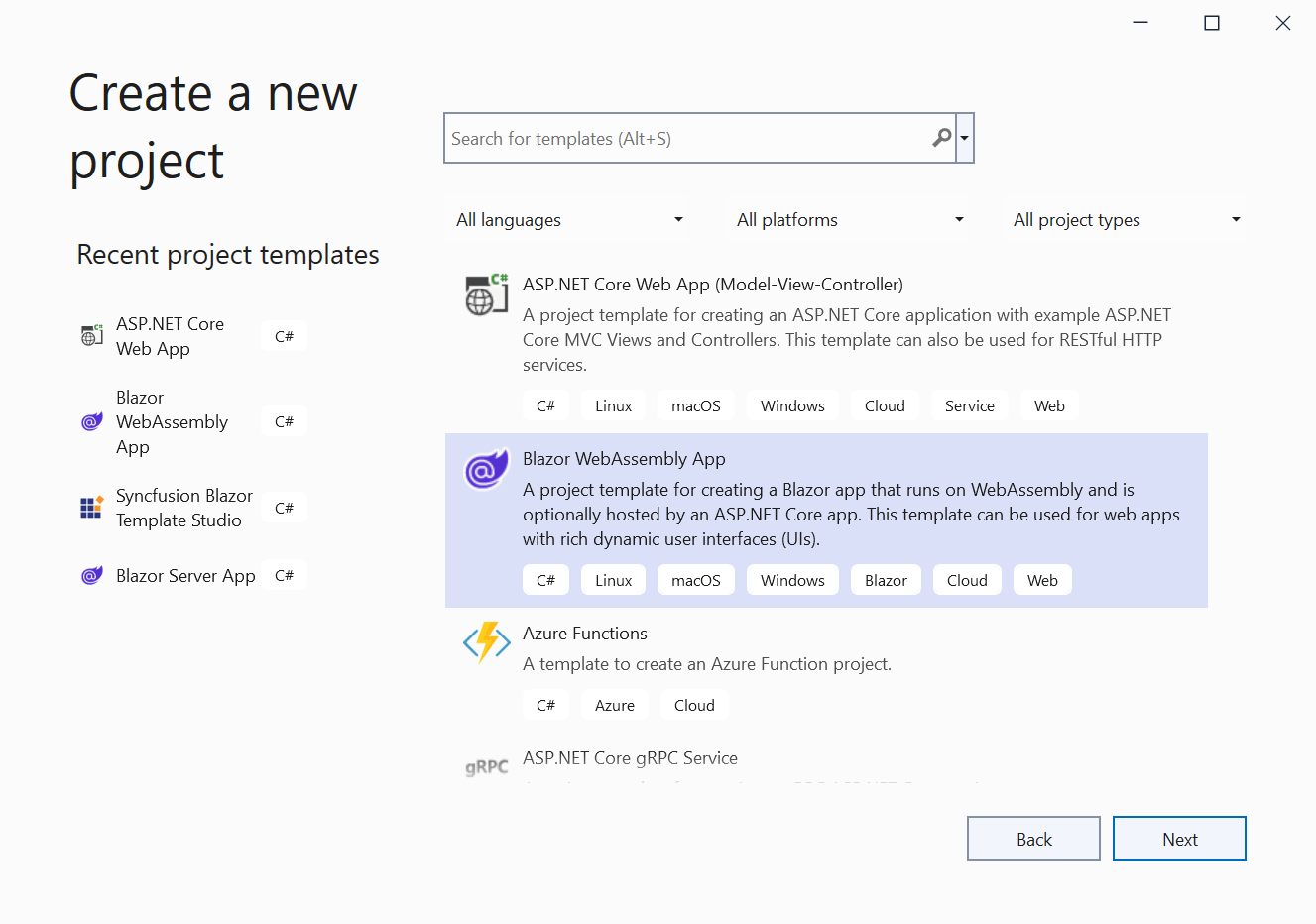Viewport: 1316px width, 924px height.
Task: Maximize the dialog window
Action: pyautogui.click(x=1211, y=23)
